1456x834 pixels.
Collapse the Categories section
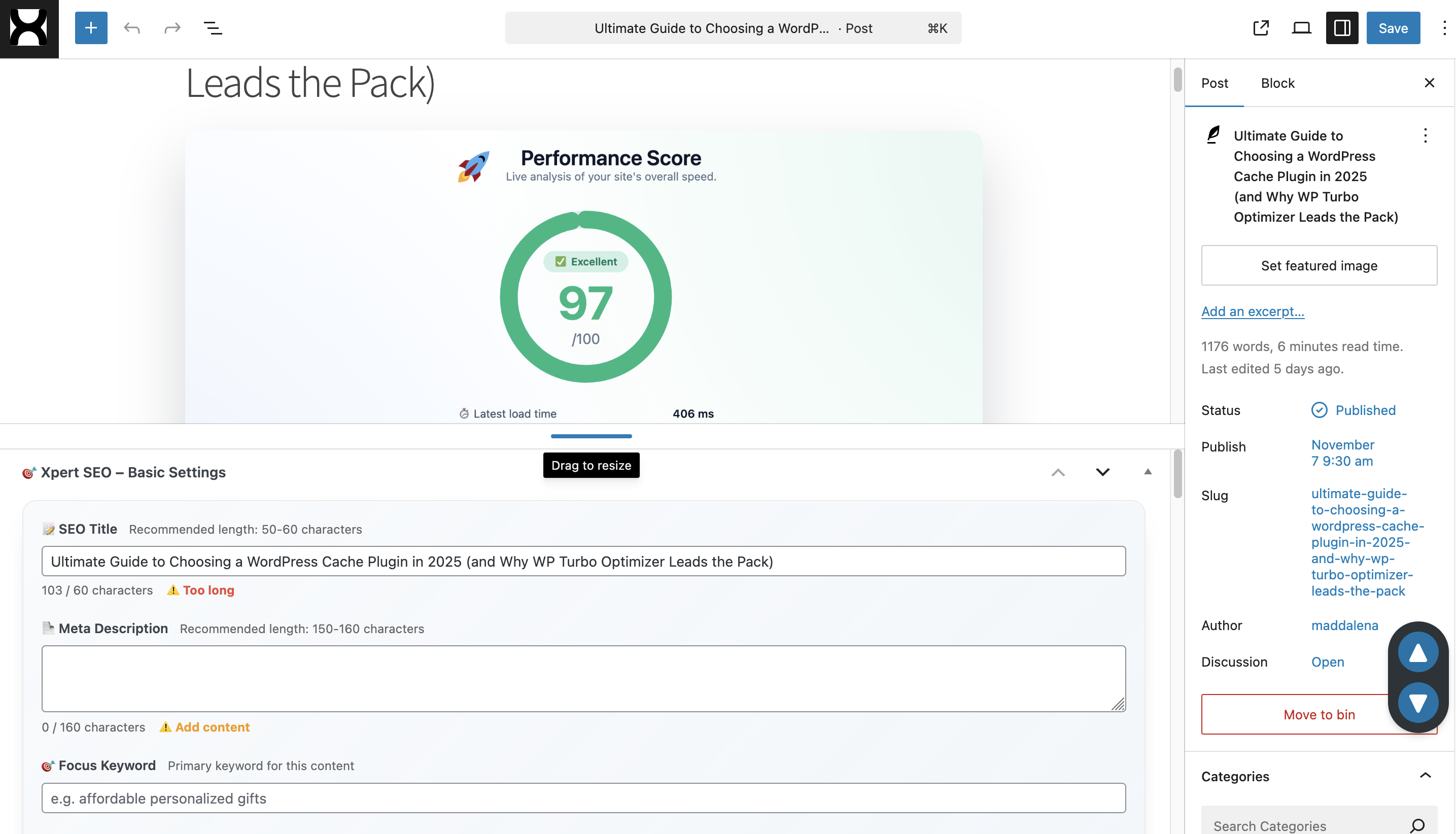point(1425,776)
